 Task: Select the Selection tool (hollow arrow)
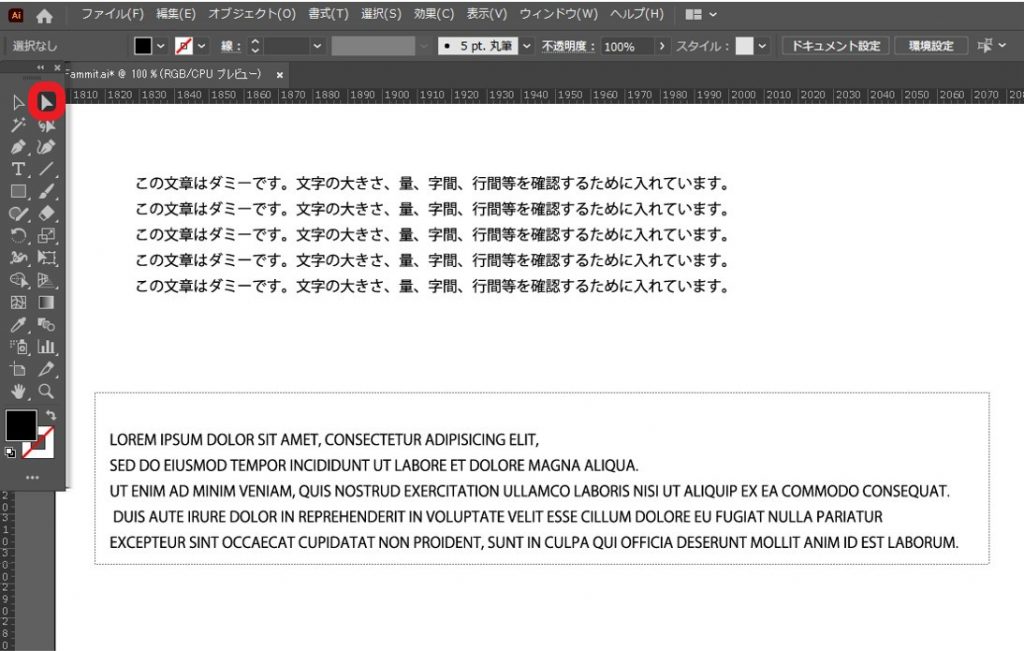tap(18, 103)
